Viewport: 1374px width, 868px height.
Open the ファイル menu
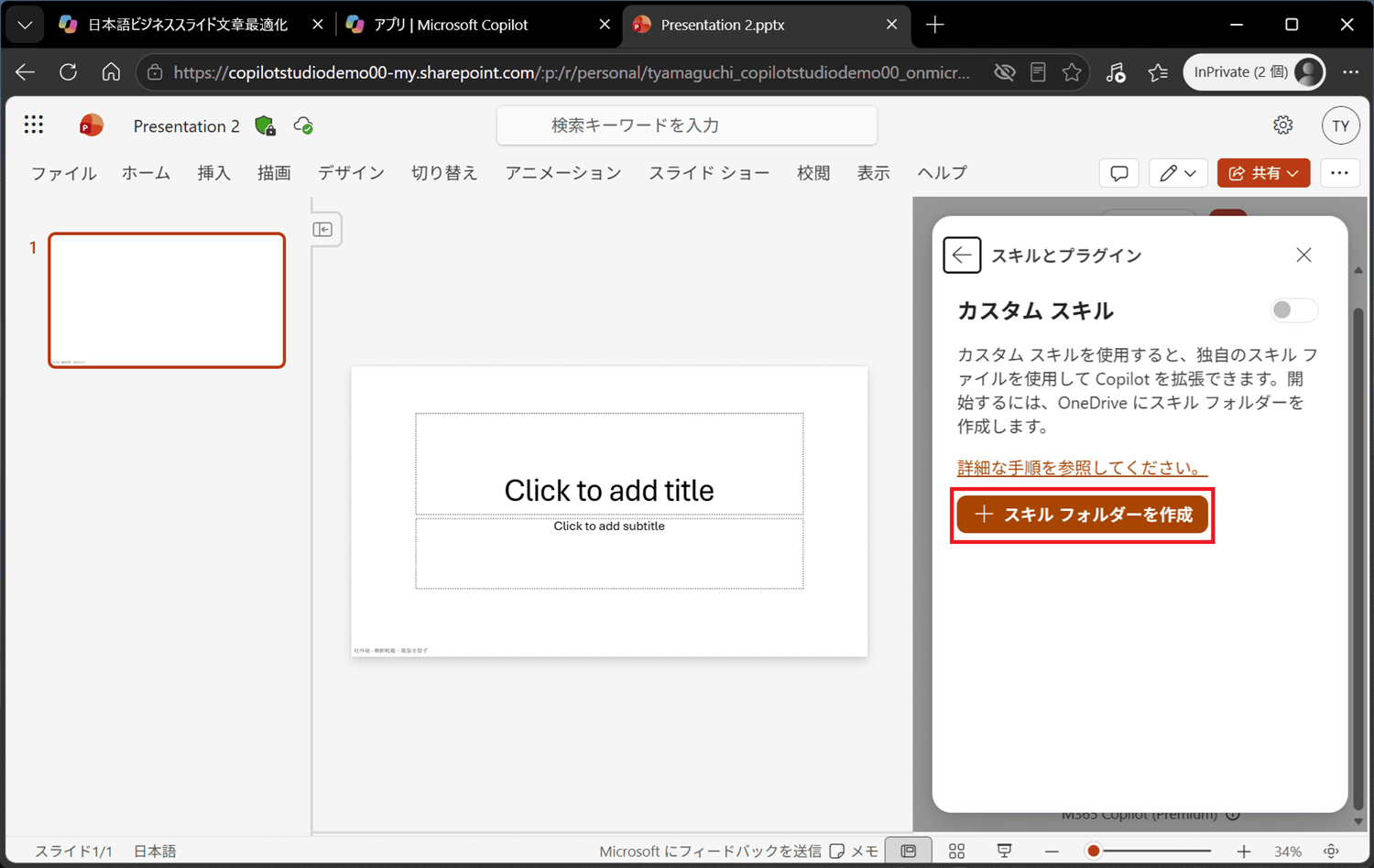[x=64, y=173]
